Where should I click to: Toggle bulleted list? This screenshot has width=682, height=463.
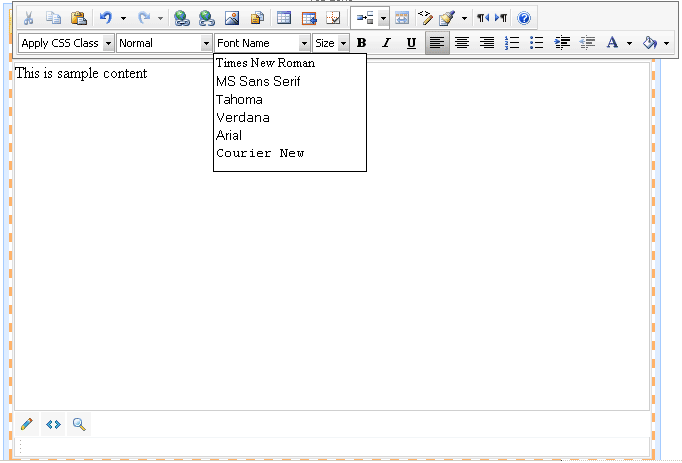click(537, 43)
